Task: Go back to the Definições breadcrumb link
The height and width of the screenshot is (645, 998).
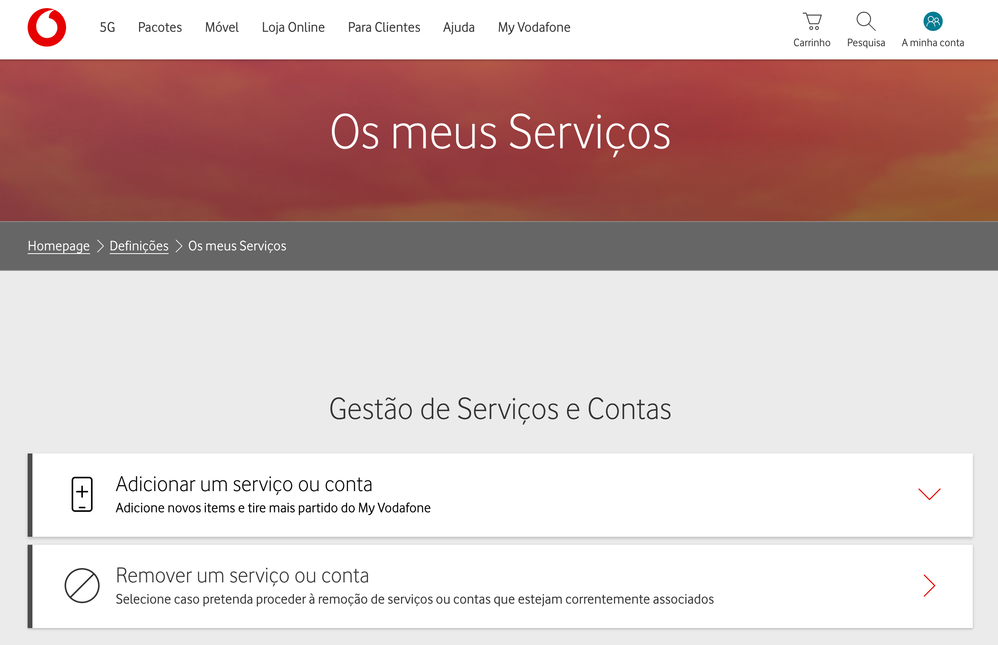Action: pyautogui.click(x=139, y=246)
